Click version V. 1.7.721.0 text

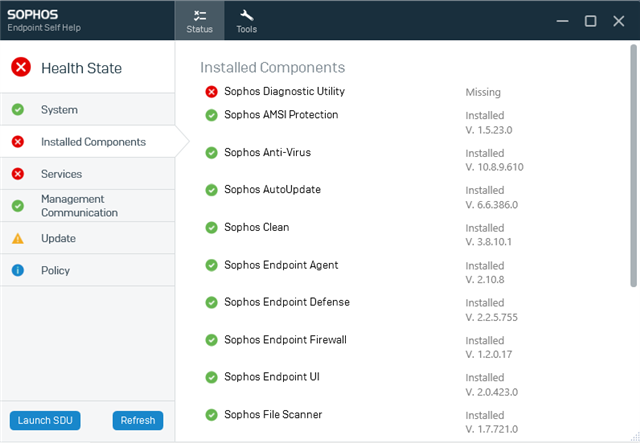coord(491,429)
